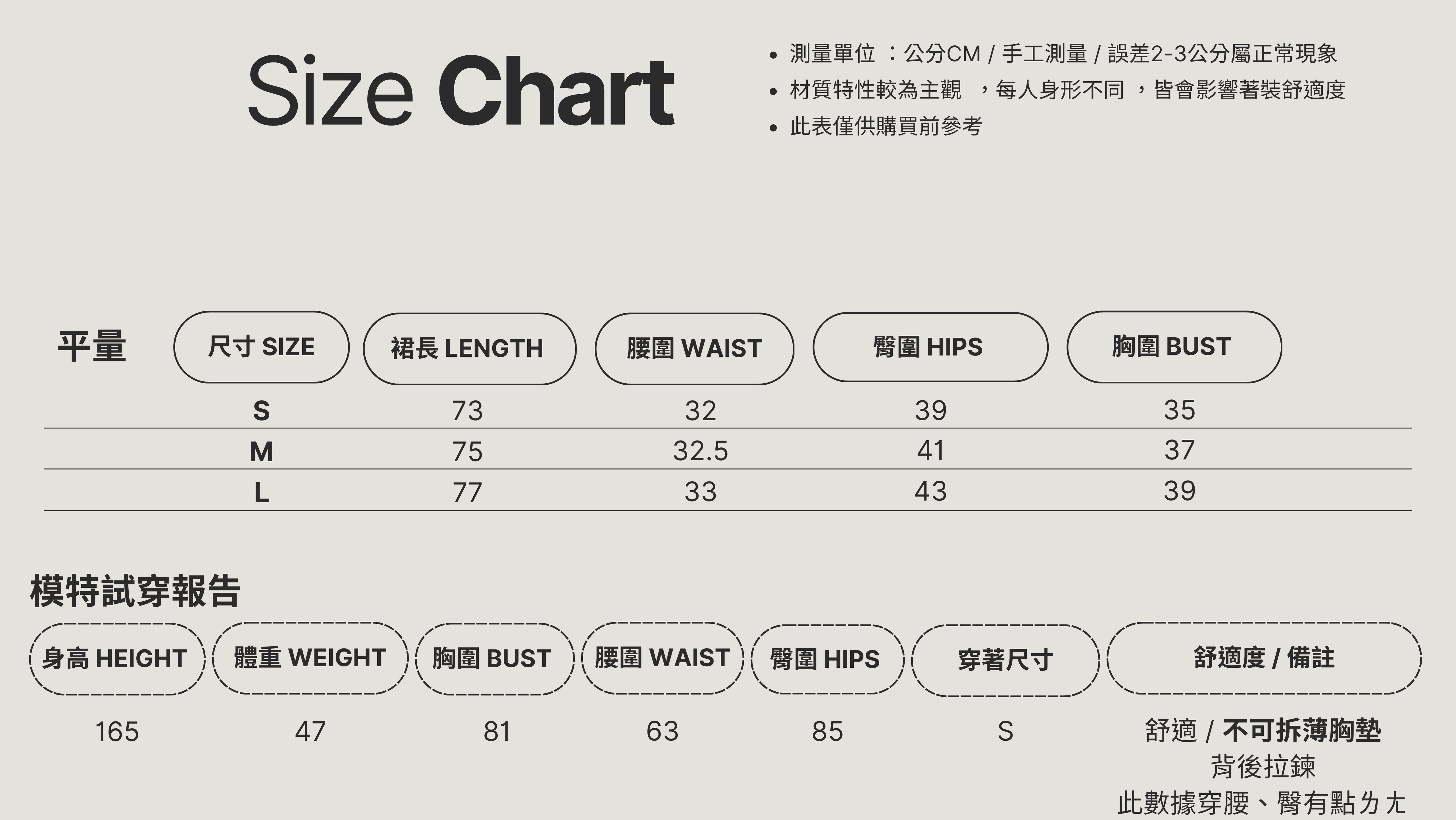
Task: Click the dashed 體重 WEIGHT pill
Action: coord(310,658)
